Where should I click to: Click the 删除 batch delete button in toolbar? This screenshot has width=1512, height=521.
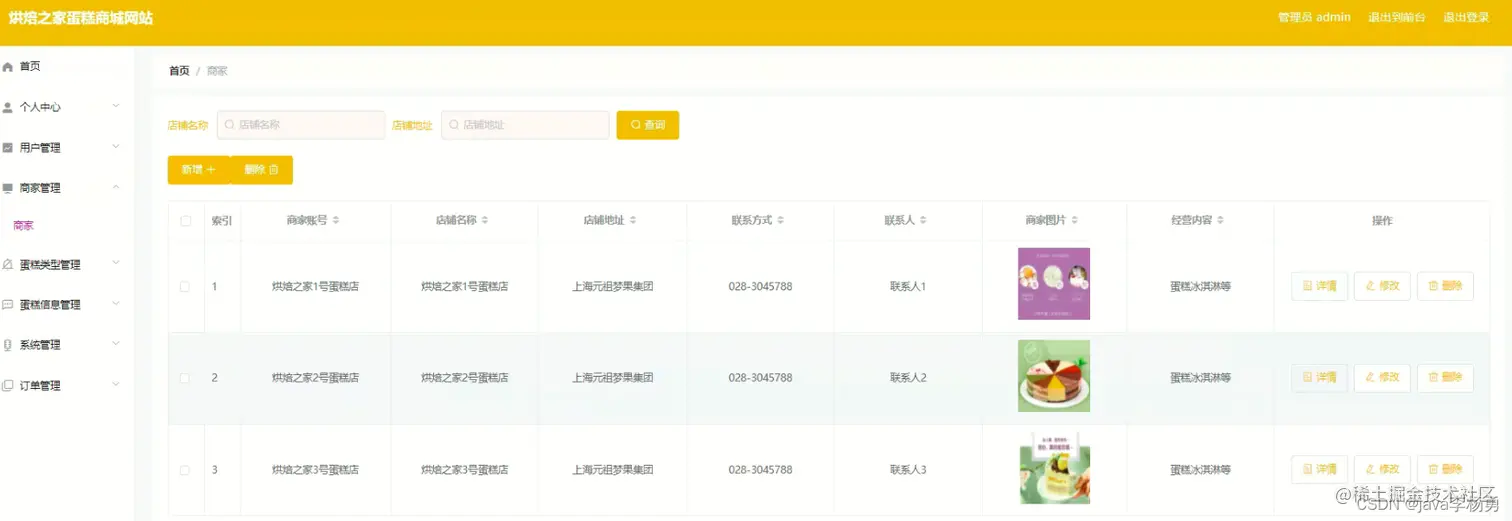coord(262,170)
